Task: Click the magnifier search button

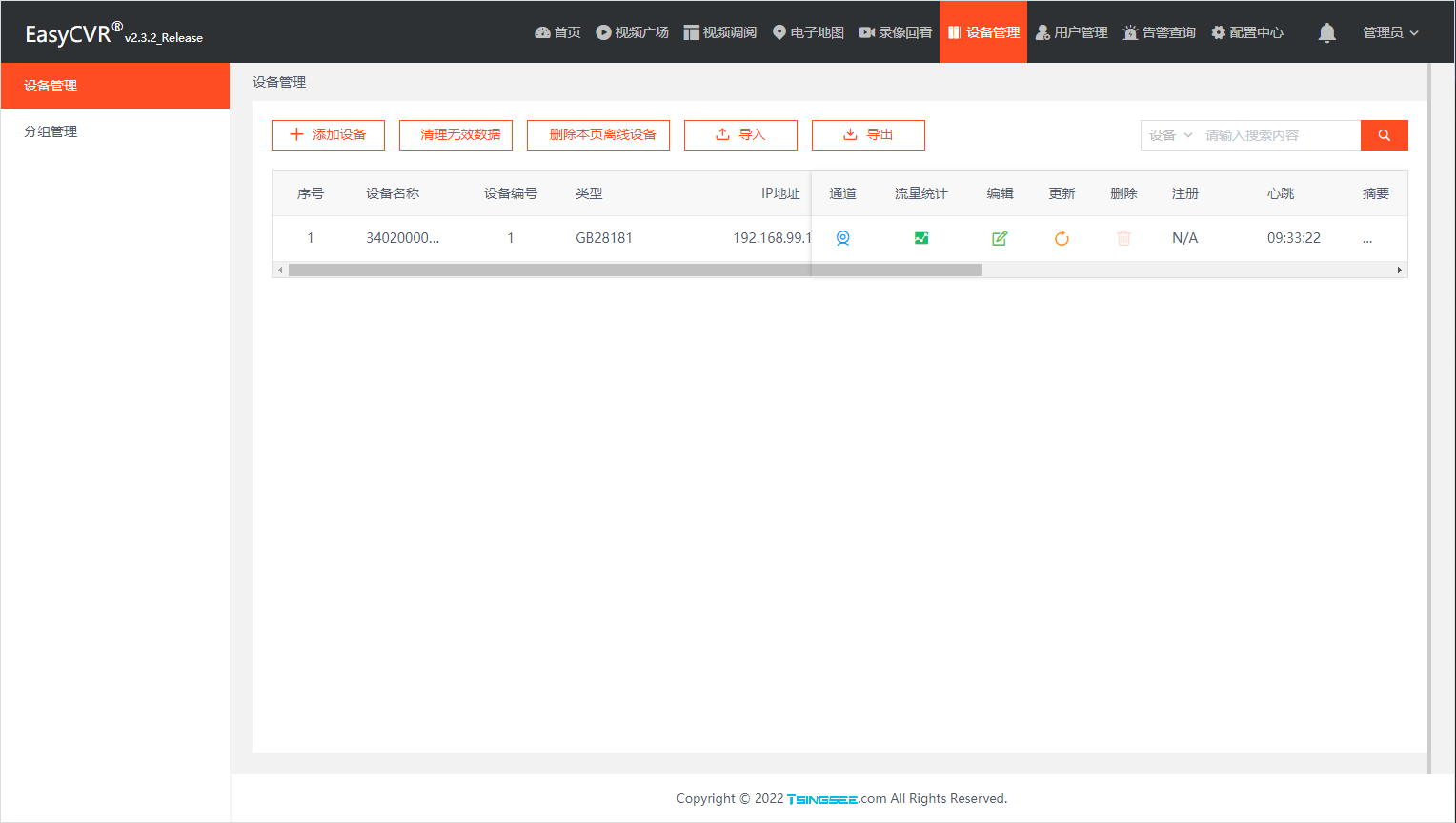Action: (1384, 135)
